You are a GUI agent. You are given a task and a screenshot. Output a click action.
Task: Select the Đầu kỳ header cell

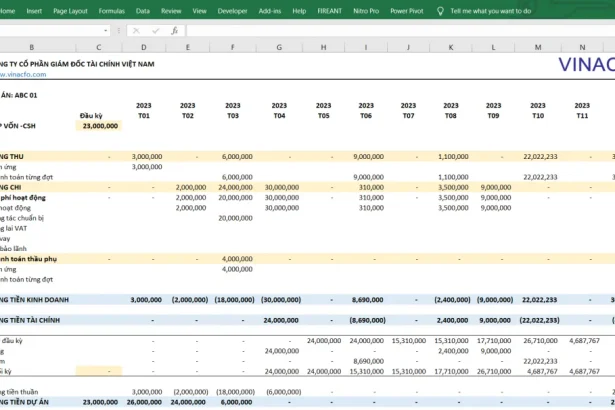(x=91, y=116)
